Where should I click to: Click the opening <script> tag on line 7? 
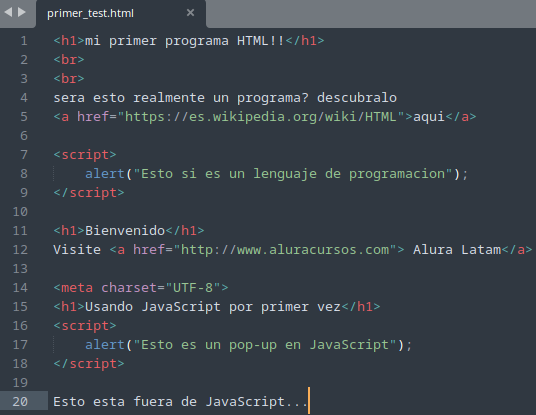(x=85, y=155)
